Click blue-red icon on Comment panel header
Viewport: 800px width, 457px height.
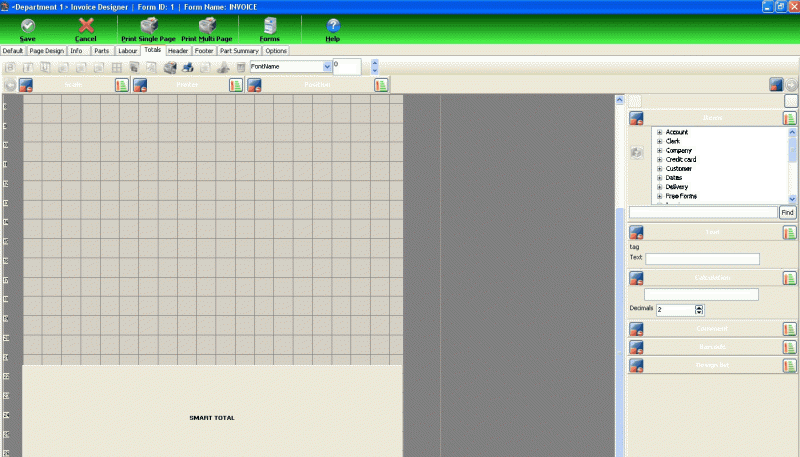pos(636,329)
